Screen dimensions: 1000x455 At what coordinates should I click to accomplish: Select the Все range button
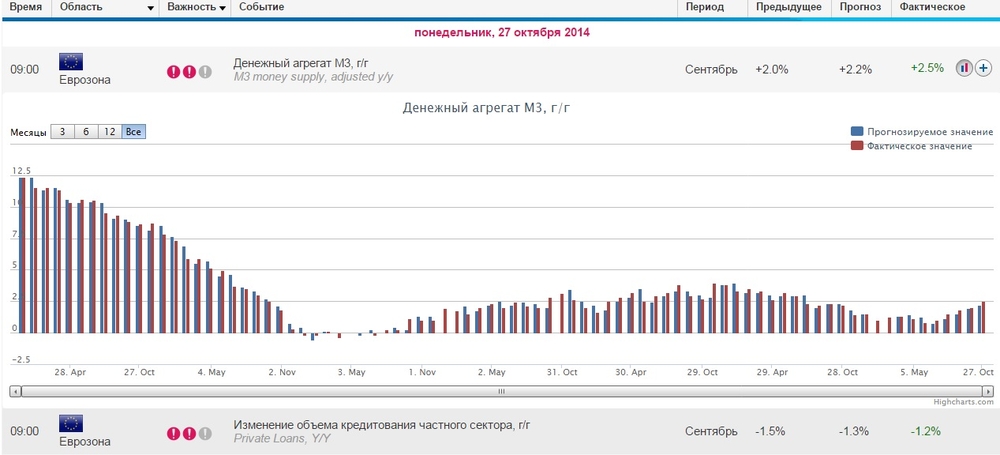tap(133, 132)
